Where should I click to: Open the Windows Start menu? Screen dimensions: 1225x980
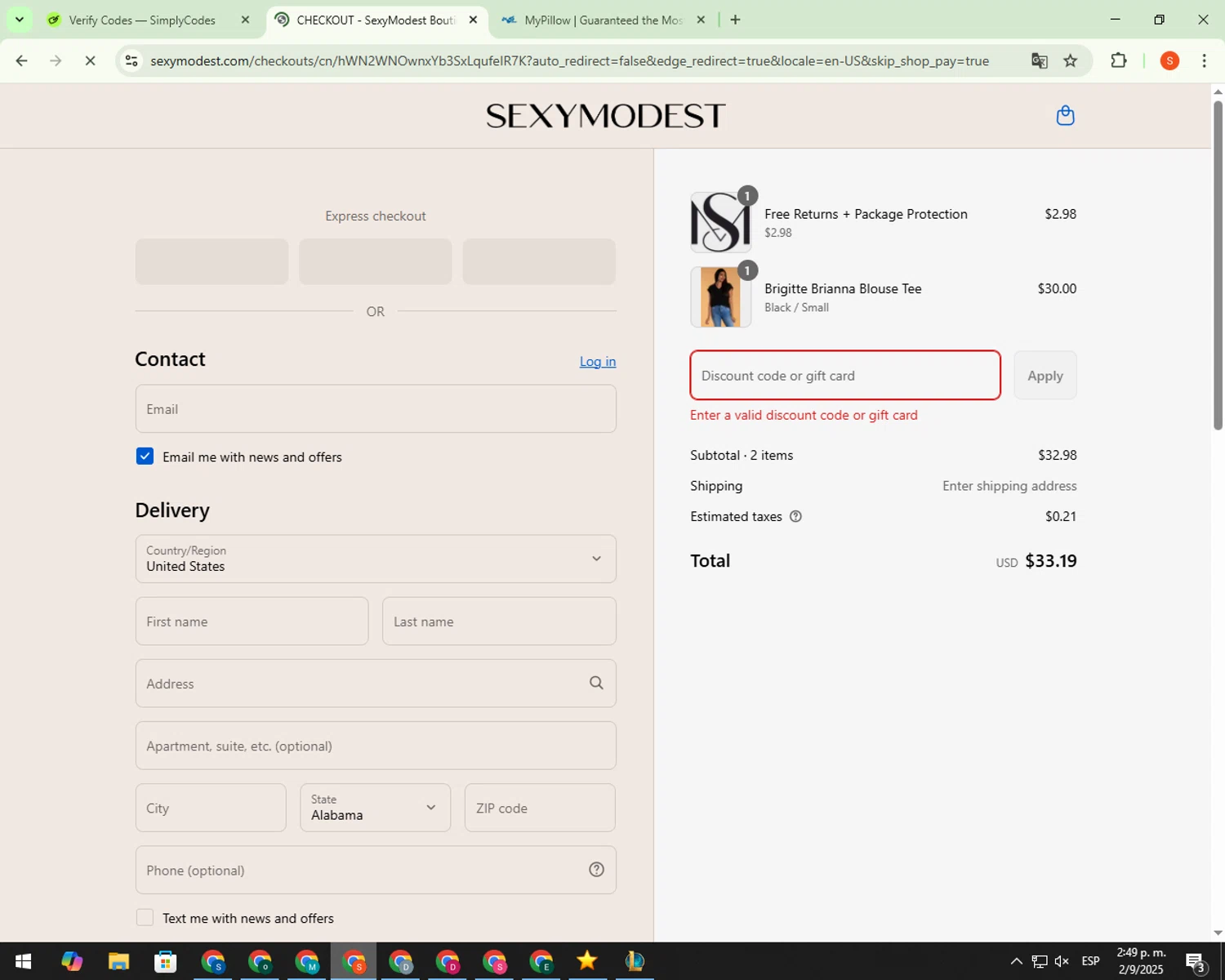(x=23, y=961)
